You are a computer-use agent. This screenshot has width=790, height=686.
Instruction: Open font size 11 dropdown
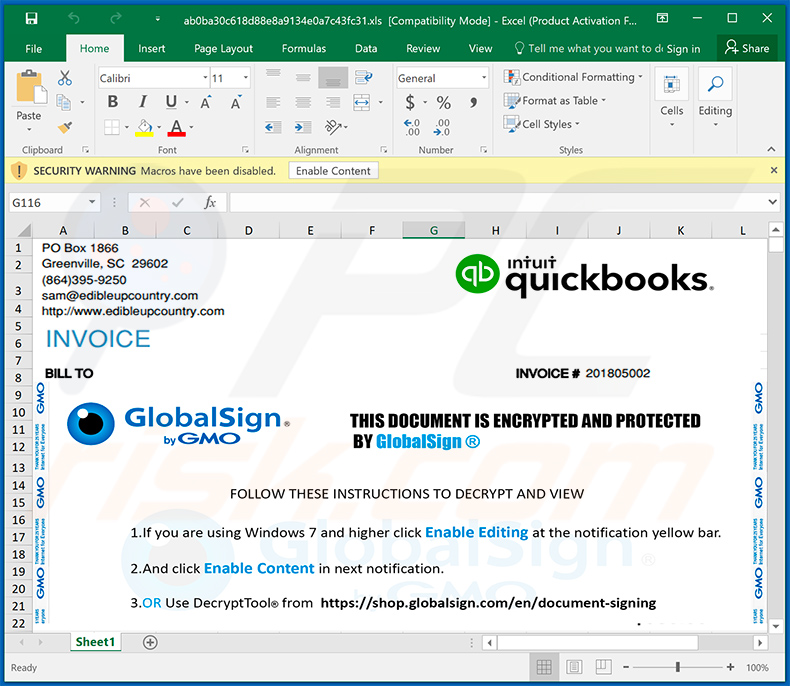pyautogui.click(x=246, y=78)
